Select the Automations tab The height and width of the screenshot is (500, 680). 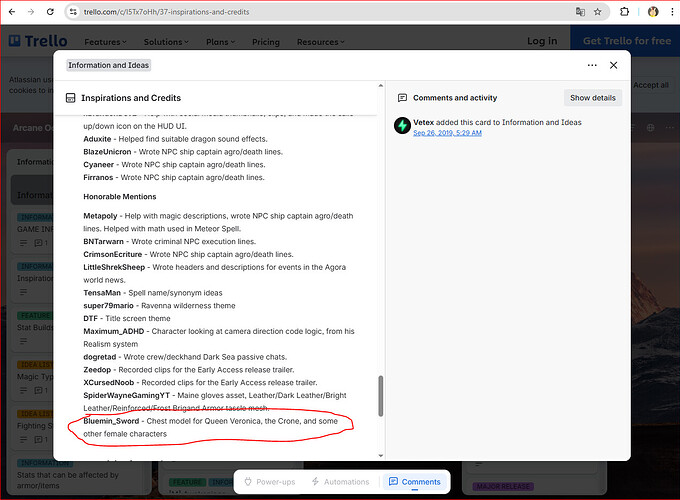(x=340, y=482)
